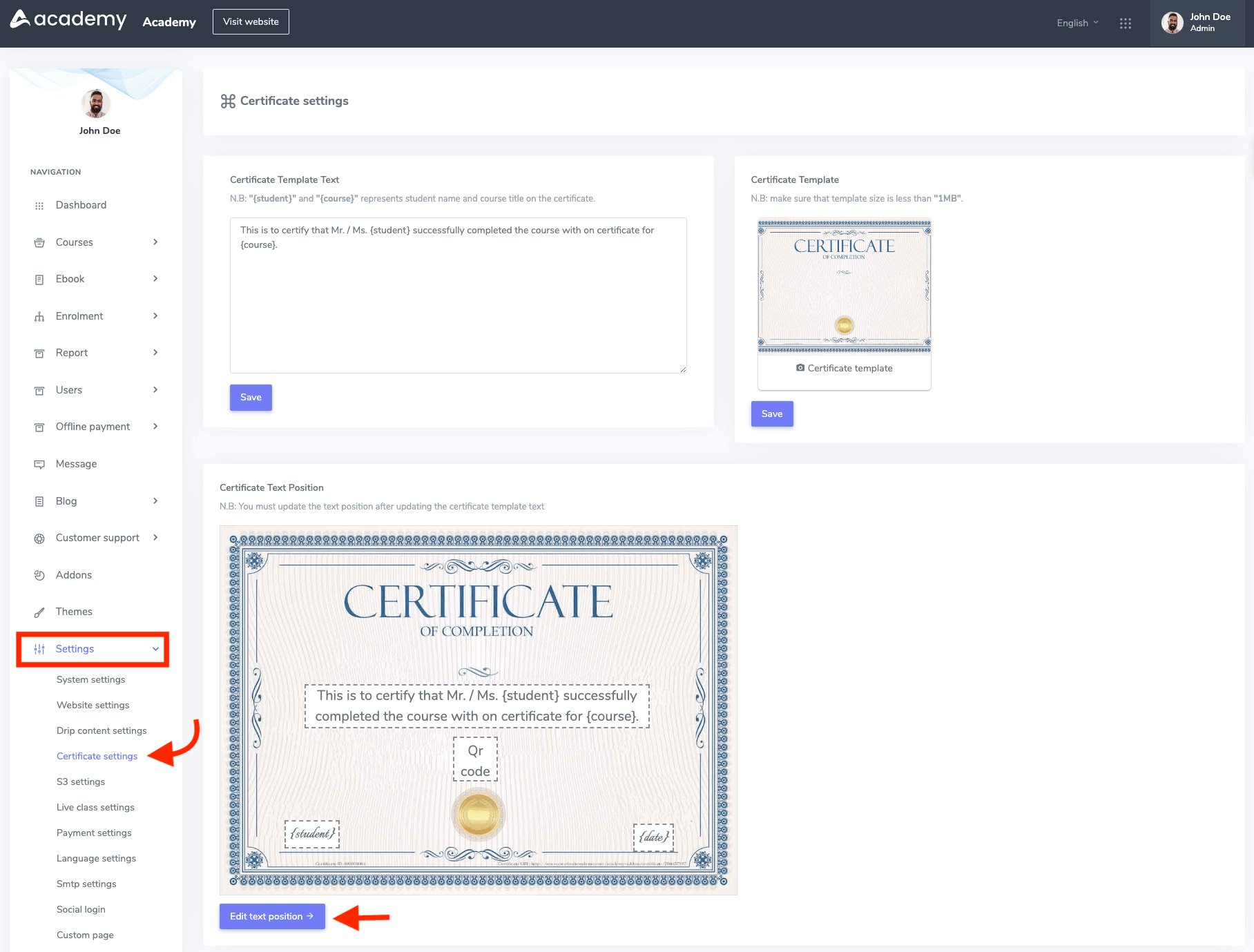Viewport: 1254px width, 952px height.
Task: Click the camera icon on Certificate template
Action: click(x=800, y=368)
